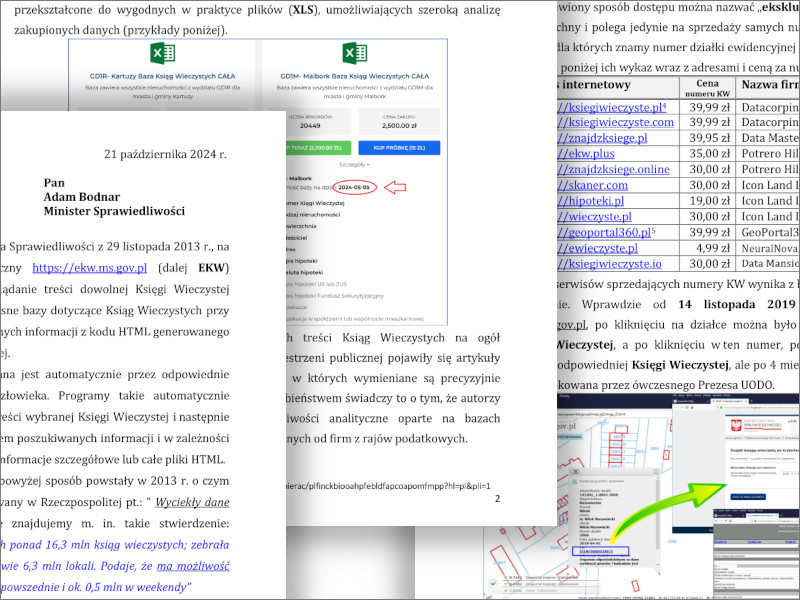Click the page number 2

click(497, 498)
